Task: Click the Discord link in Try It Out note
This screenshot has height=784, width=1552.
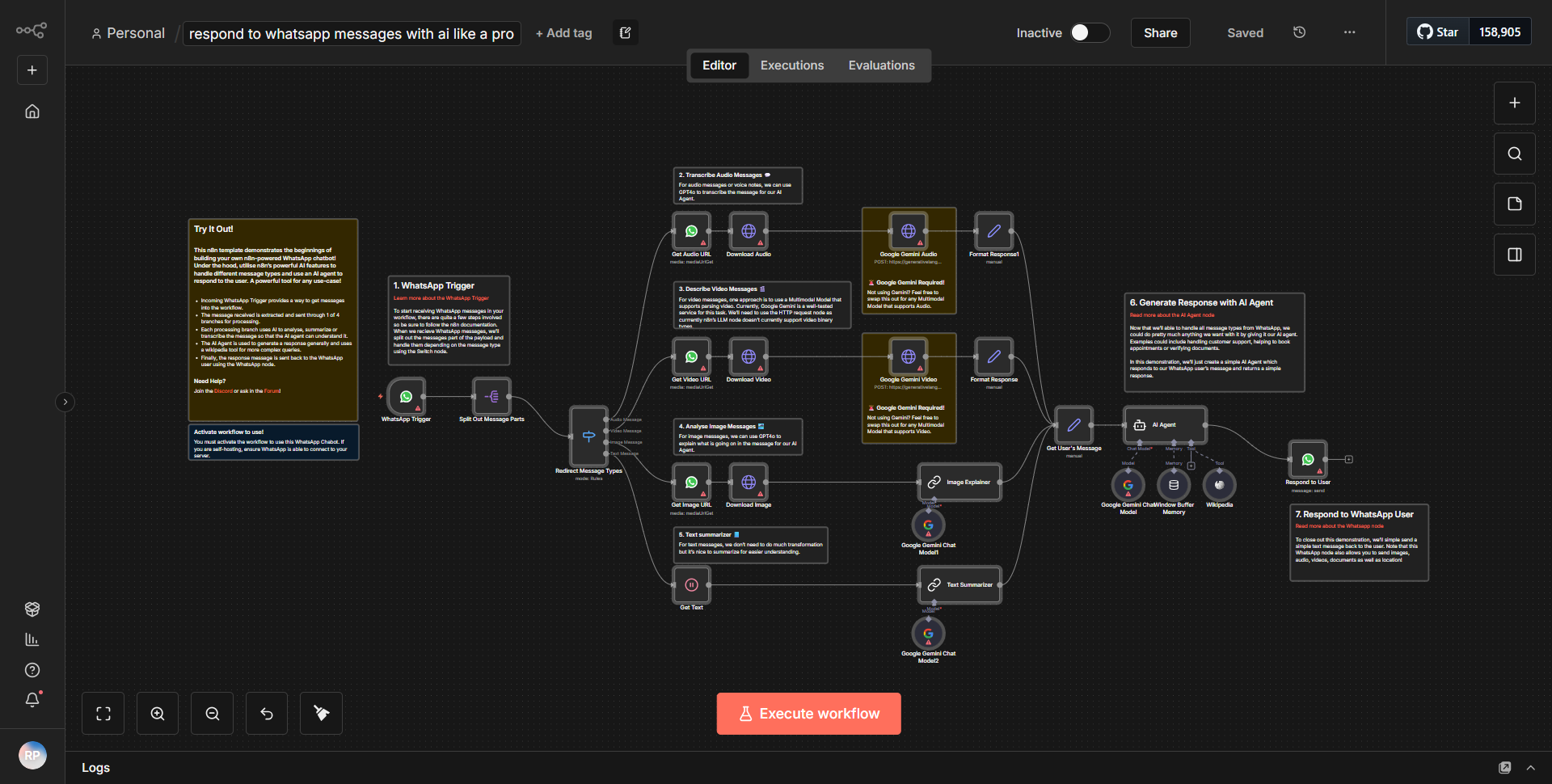Action: point(223,391)
